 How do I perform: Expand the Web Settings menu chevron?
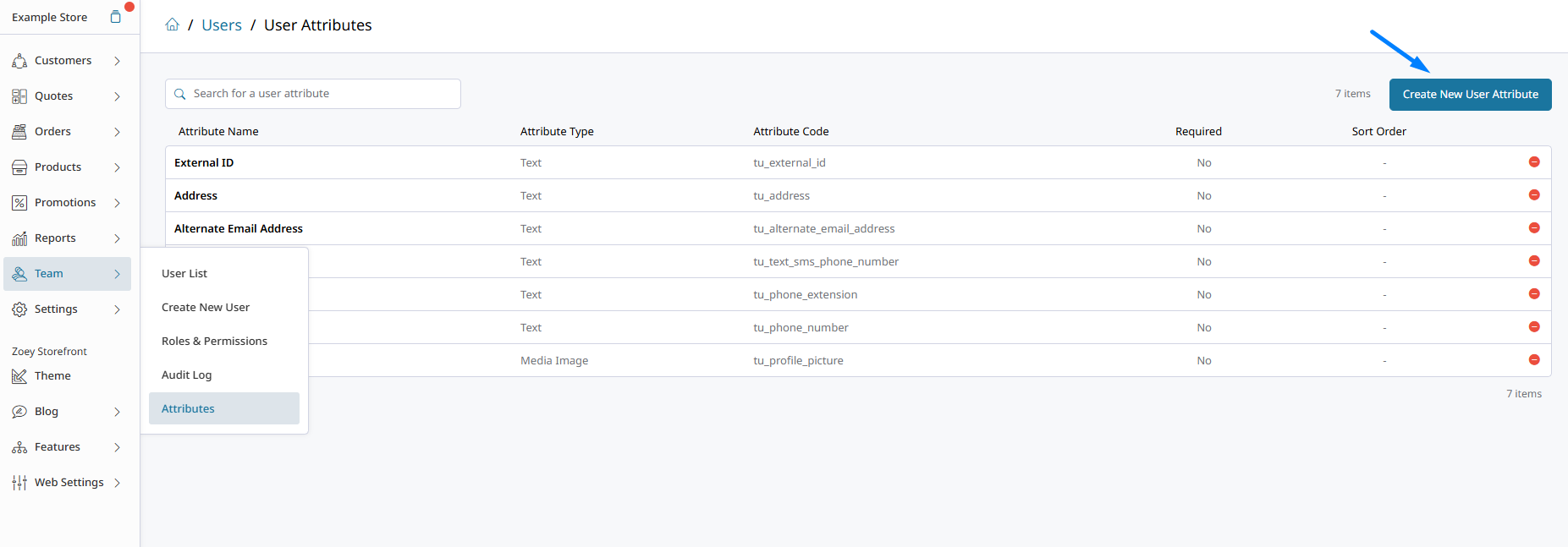pyautogui.click(x=118, y=483)
